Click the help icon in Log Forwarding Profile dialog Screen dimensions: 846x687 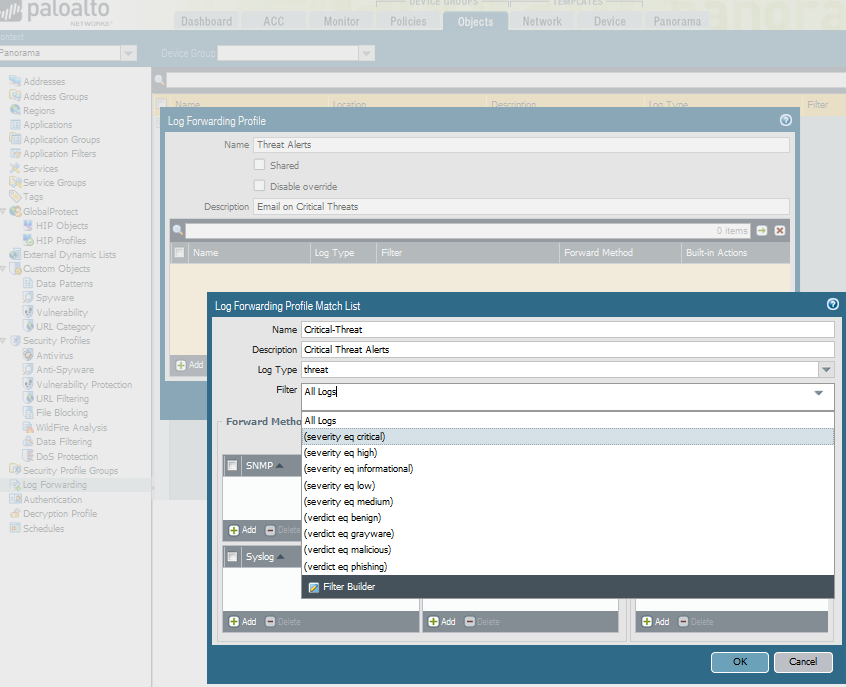786,120
